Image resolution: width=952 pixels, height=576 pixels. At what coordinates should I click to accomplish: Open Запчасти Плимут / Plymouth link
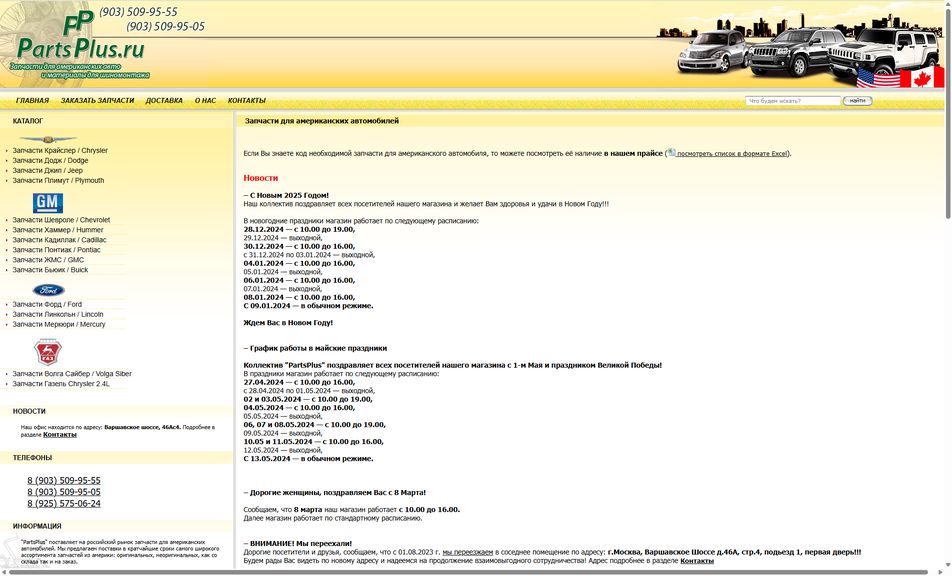(58, 181)
